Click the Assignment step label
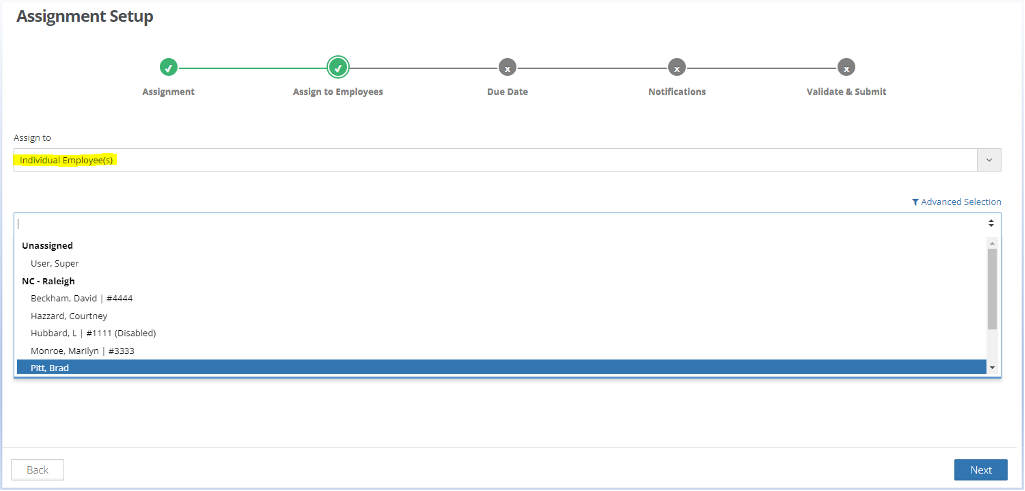 tap(169, 92)
